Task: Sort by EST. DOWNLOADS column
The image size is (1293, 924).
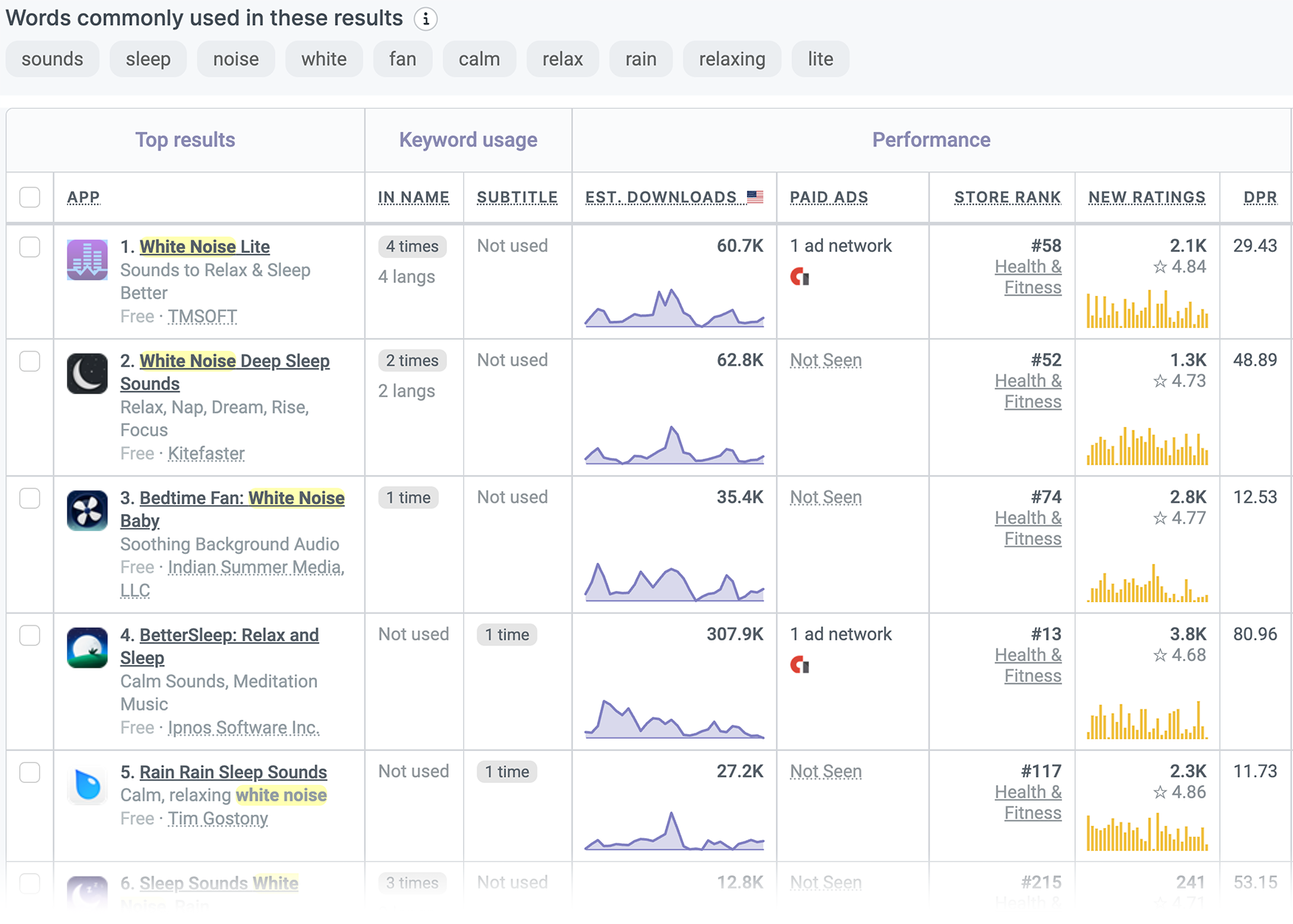Action: point(661,197)
